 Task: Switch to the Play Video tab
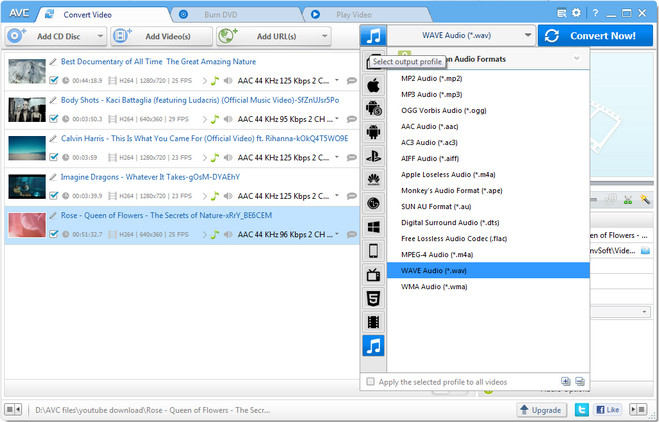tap(368, 15)
